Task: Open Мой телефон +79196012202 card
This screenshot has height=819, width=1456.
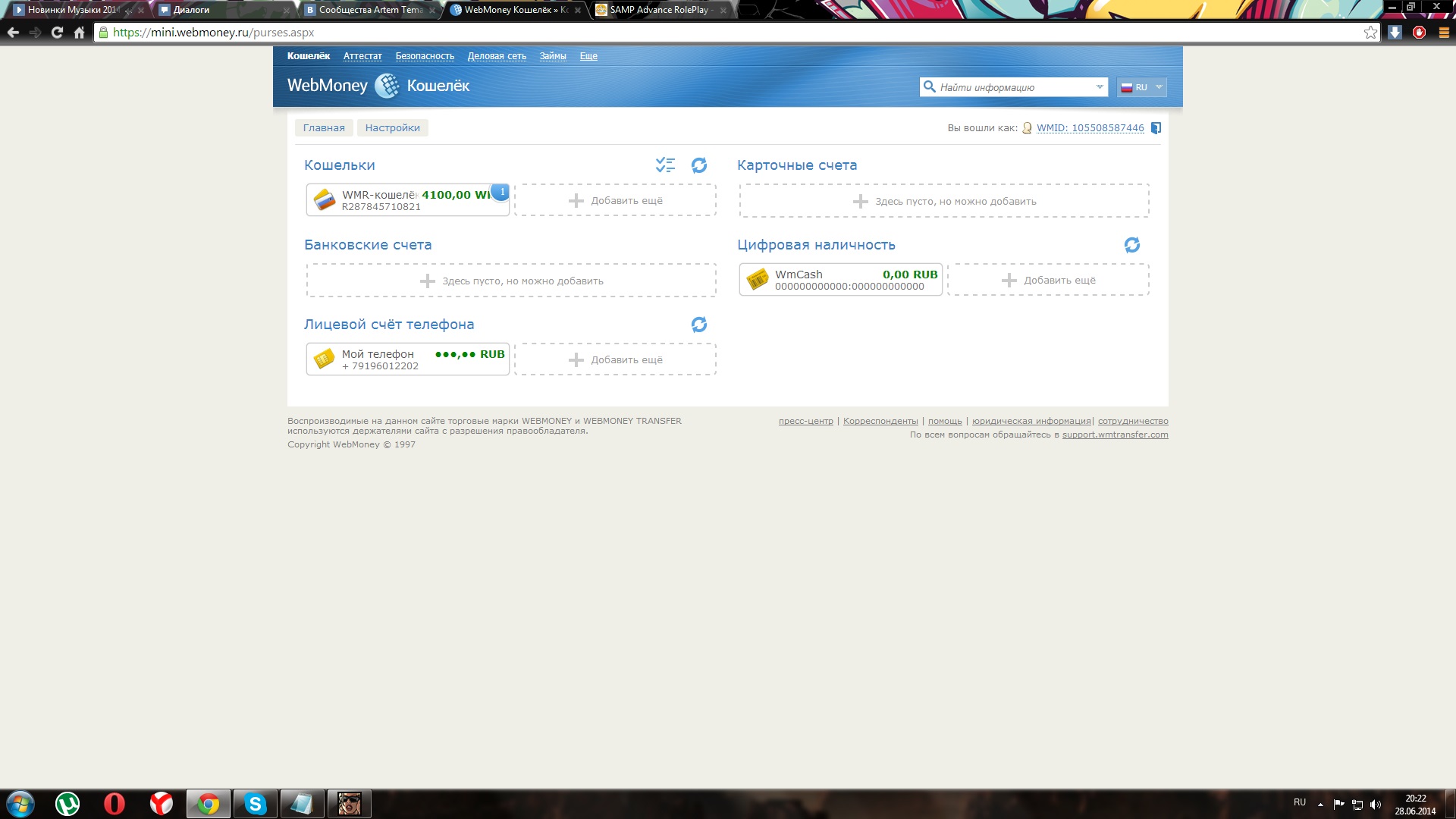Action: pyautogui.click(x=408, y=359)
